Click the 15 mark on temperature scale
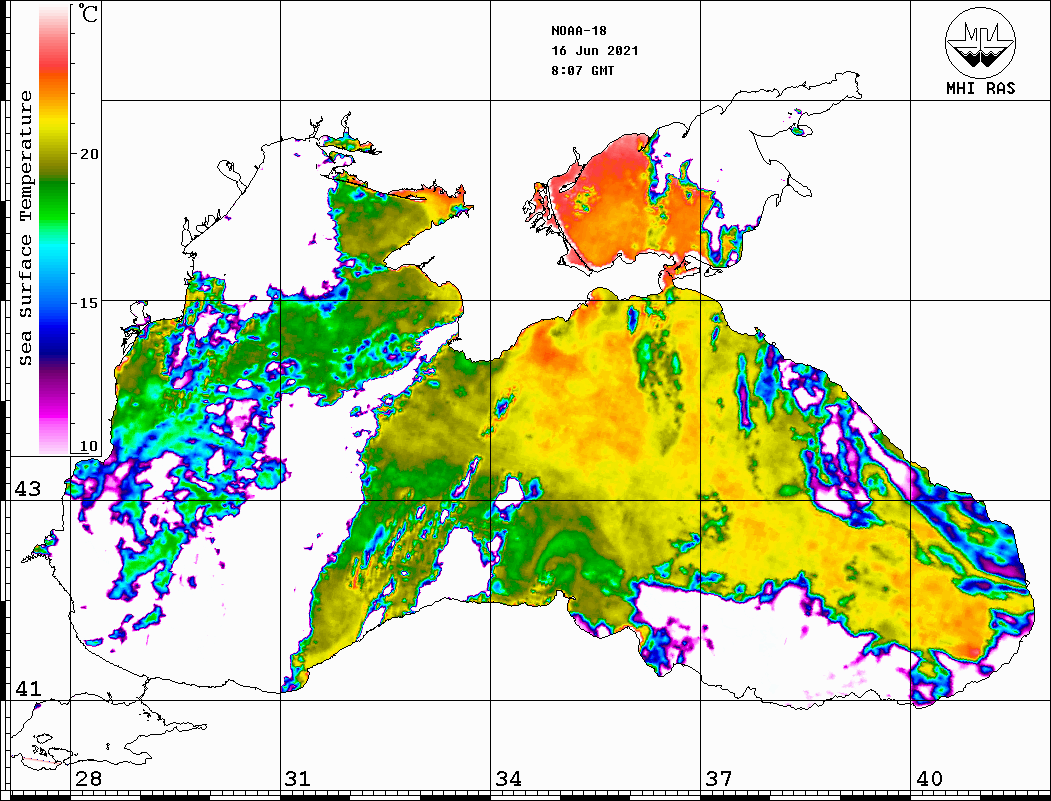 tap(88, 303)
